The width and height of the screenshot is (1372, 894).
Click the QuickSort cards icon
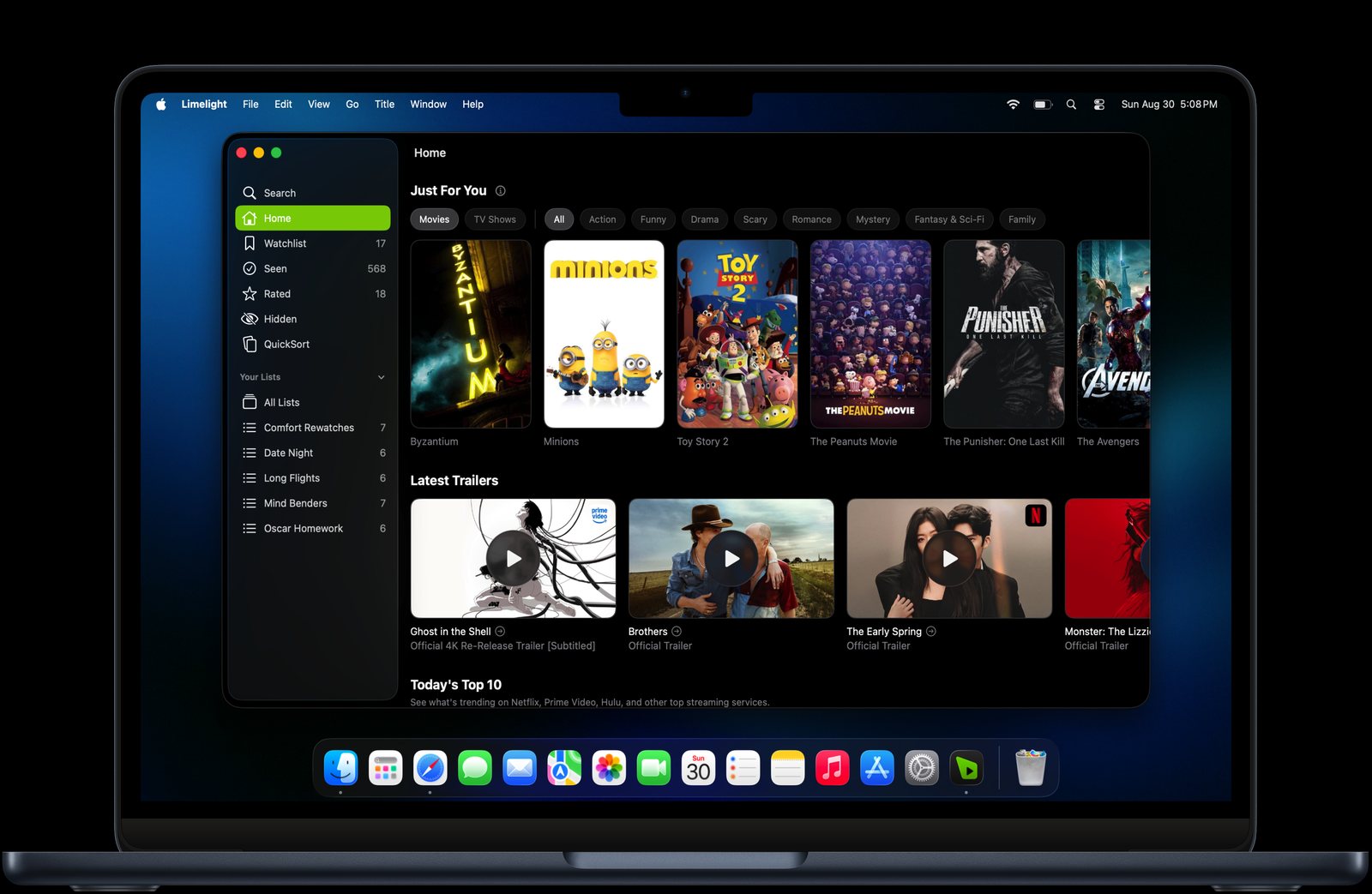tap(250, 344)
